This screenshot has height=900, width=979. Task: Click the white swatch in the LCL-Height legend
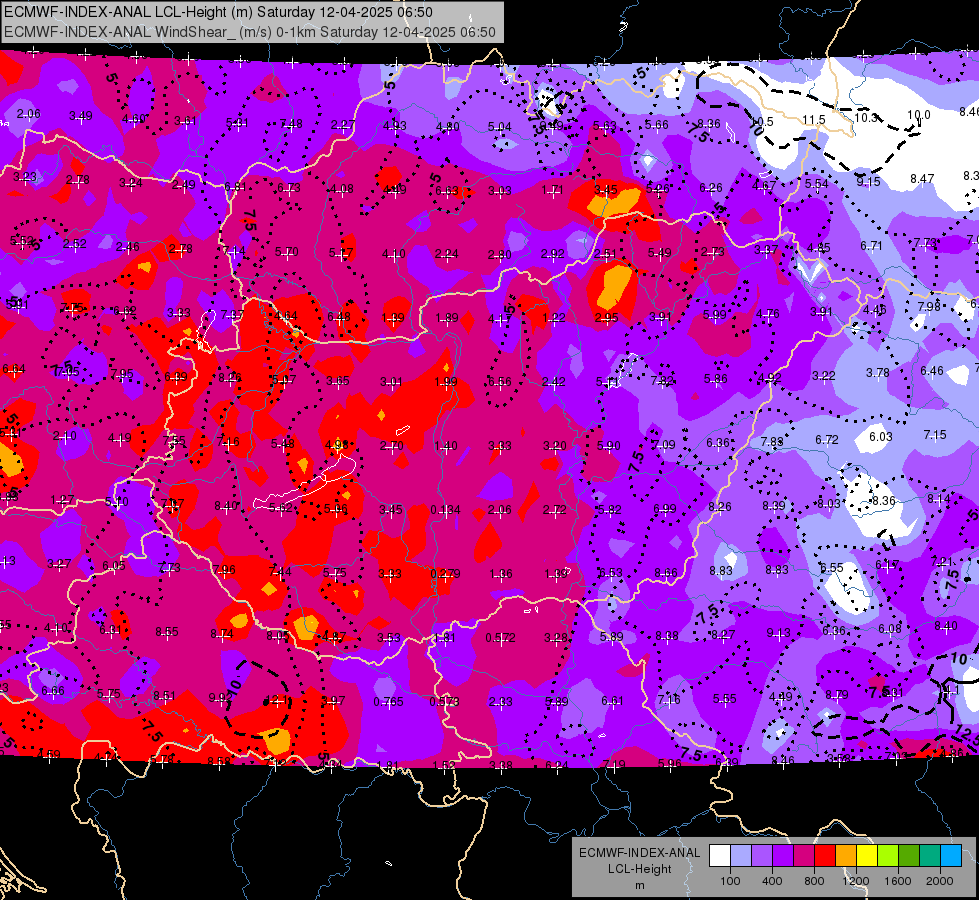(720, 855)
